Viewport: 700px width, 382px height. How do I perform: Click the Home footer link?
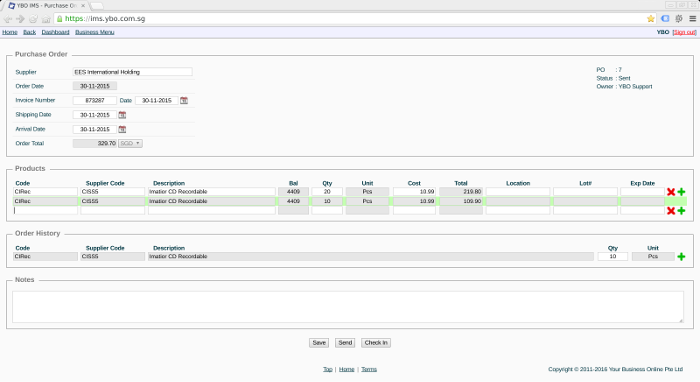click(346, 369)
